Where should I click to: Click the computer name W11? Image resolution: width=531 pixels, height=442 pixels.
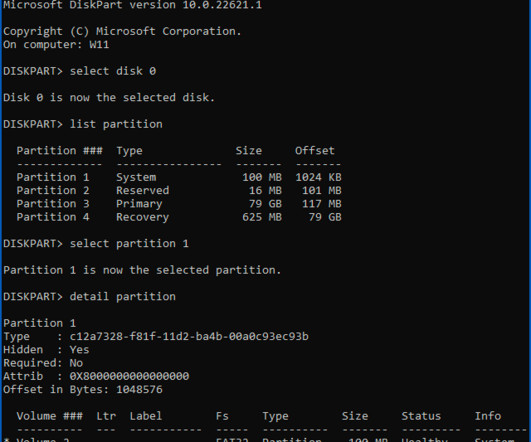tap(99, 44)
